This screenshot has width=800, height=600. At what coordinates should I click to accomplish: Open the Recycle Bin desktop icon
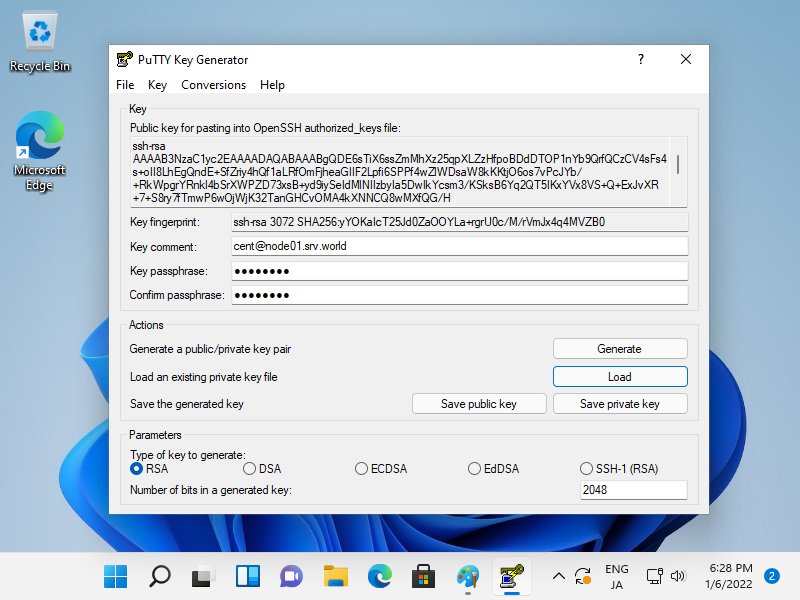[40, 42]
